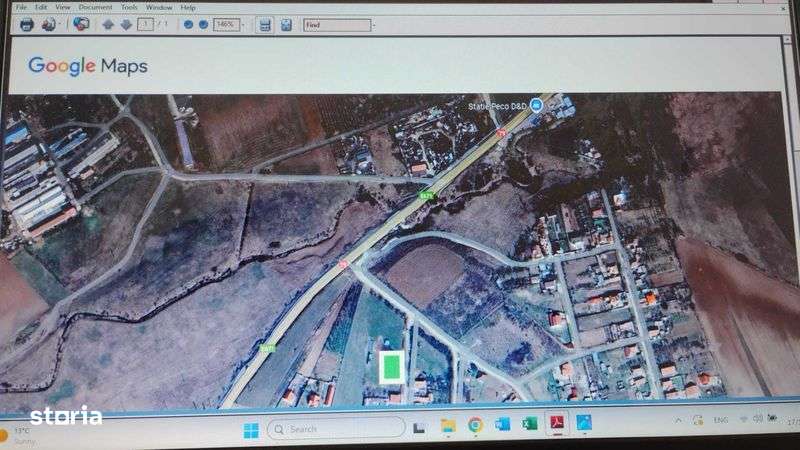Click the page number field
The height and width of the screenshot is (450, 800).
(x=145, y=24)
